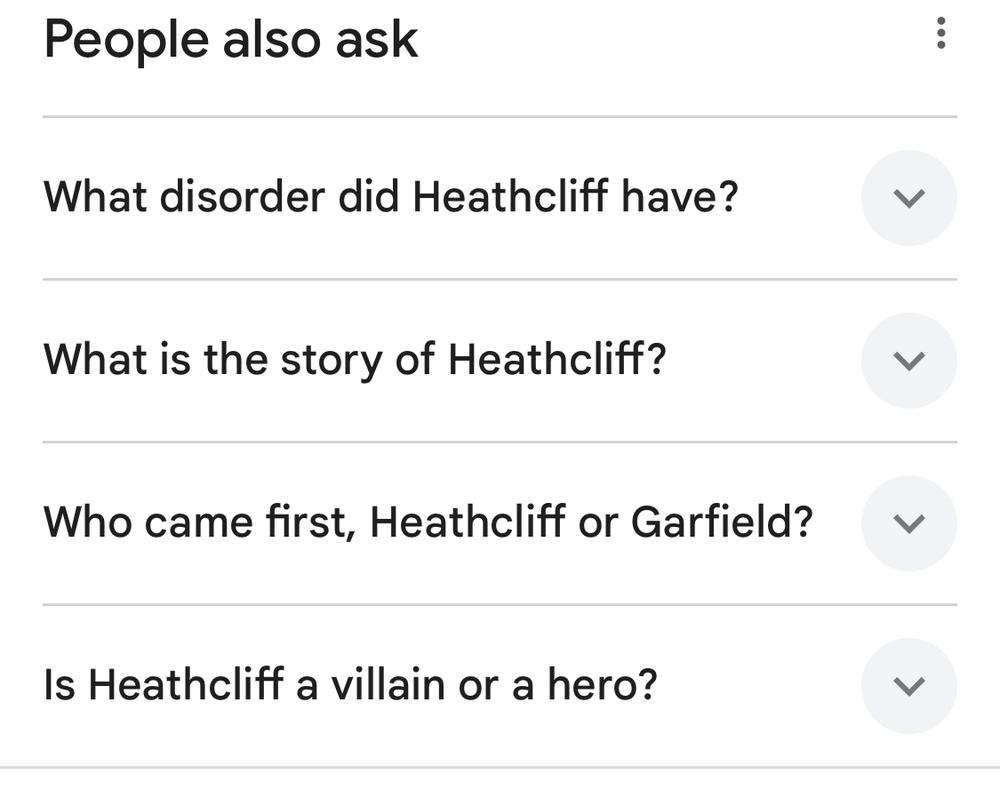Select "Is Heathcliff a villain or a hero?" text
Screen dimensions: 1000x789
pyautogui.click(x=350, y=685)
